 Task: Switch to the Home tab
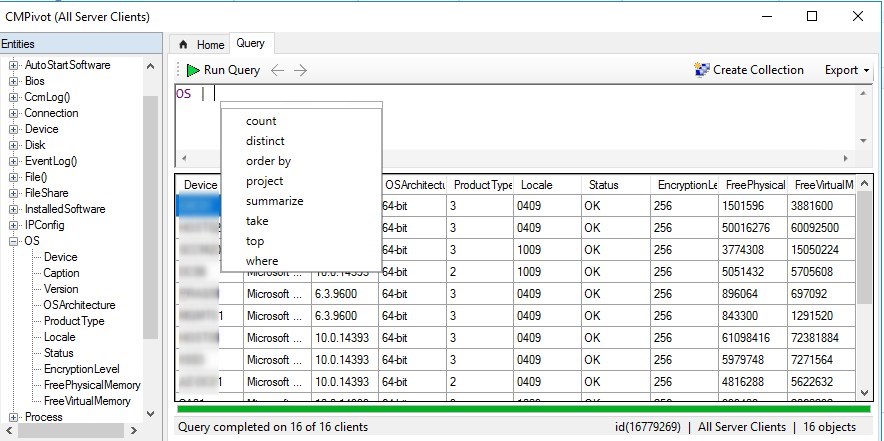coord(201,45)
